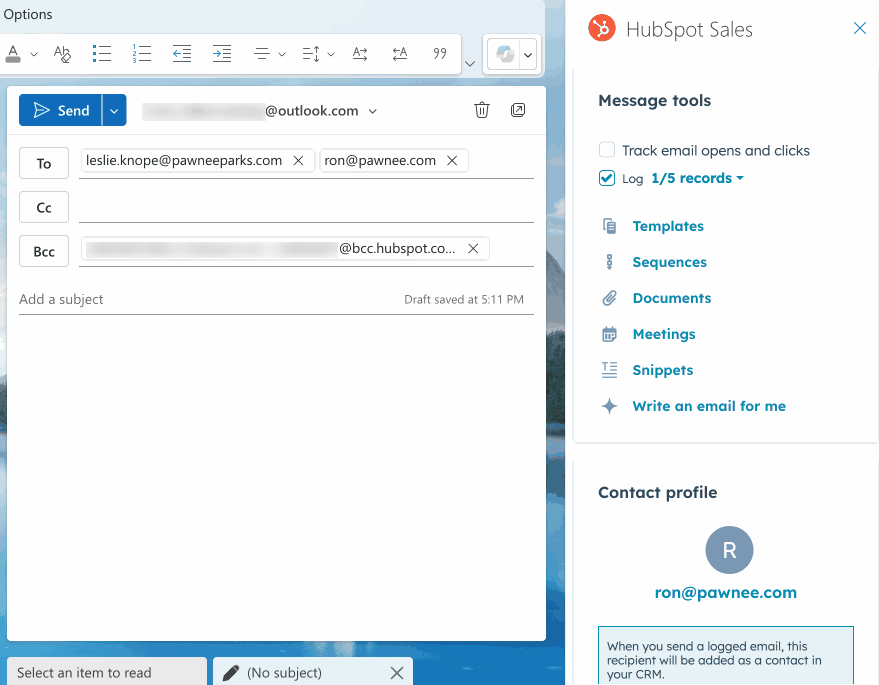Switch to Select an item to read tab
The height and width of the screenshot is (685, 879).
[107, 672]
